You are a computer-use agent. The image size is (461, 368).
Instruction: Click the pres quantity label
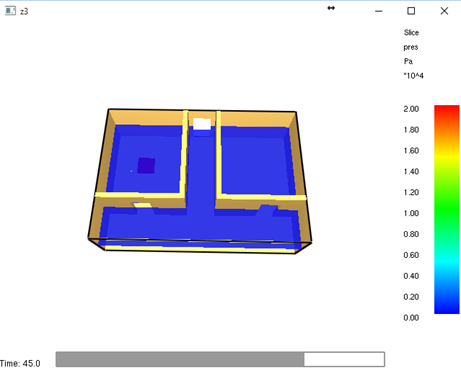coord(411,47)
